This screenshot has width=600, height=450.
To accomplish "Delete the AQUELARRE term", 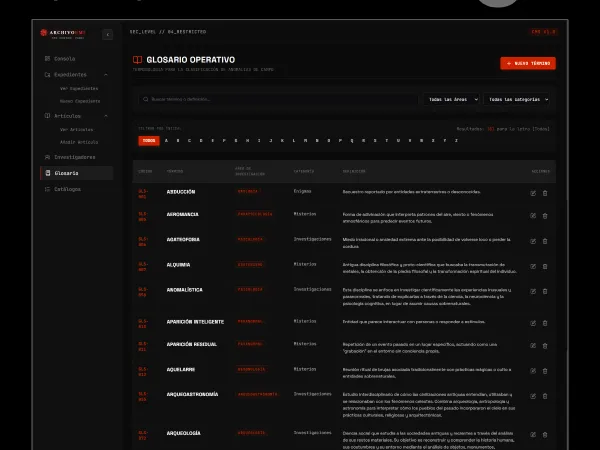I will 545,371.
